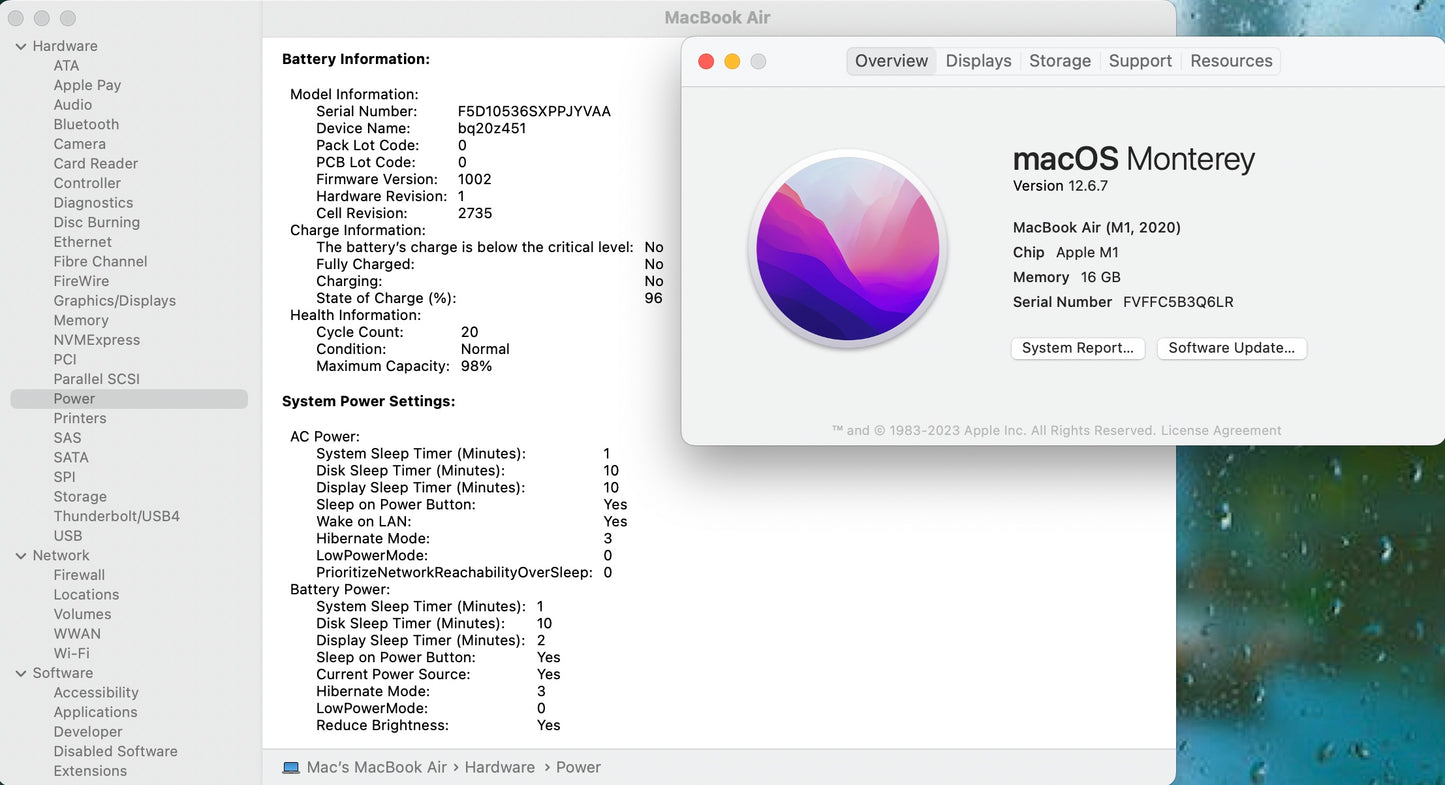Go to the Resources tab
1445x785 pixels.
(x=1230, y=61)
